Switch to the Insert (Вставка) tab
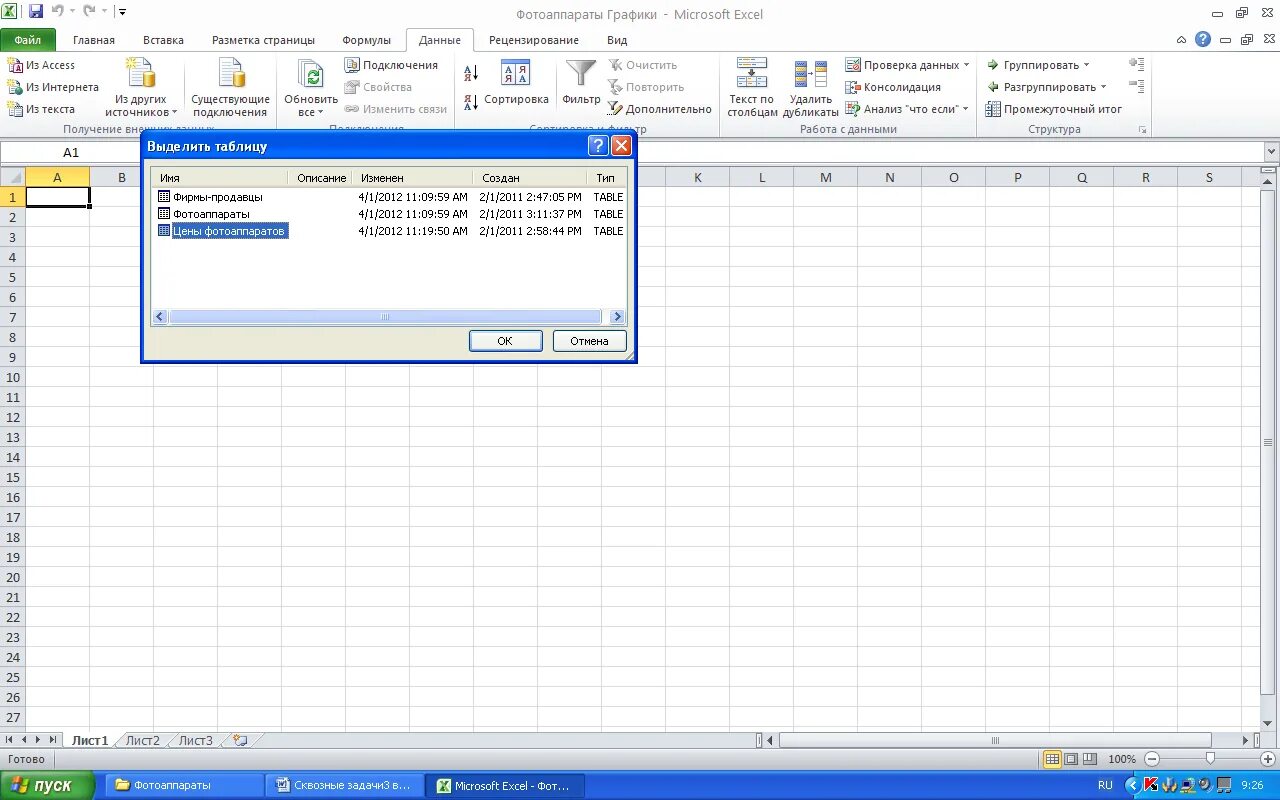This screenshot has width=1280, height=800. 163,40
